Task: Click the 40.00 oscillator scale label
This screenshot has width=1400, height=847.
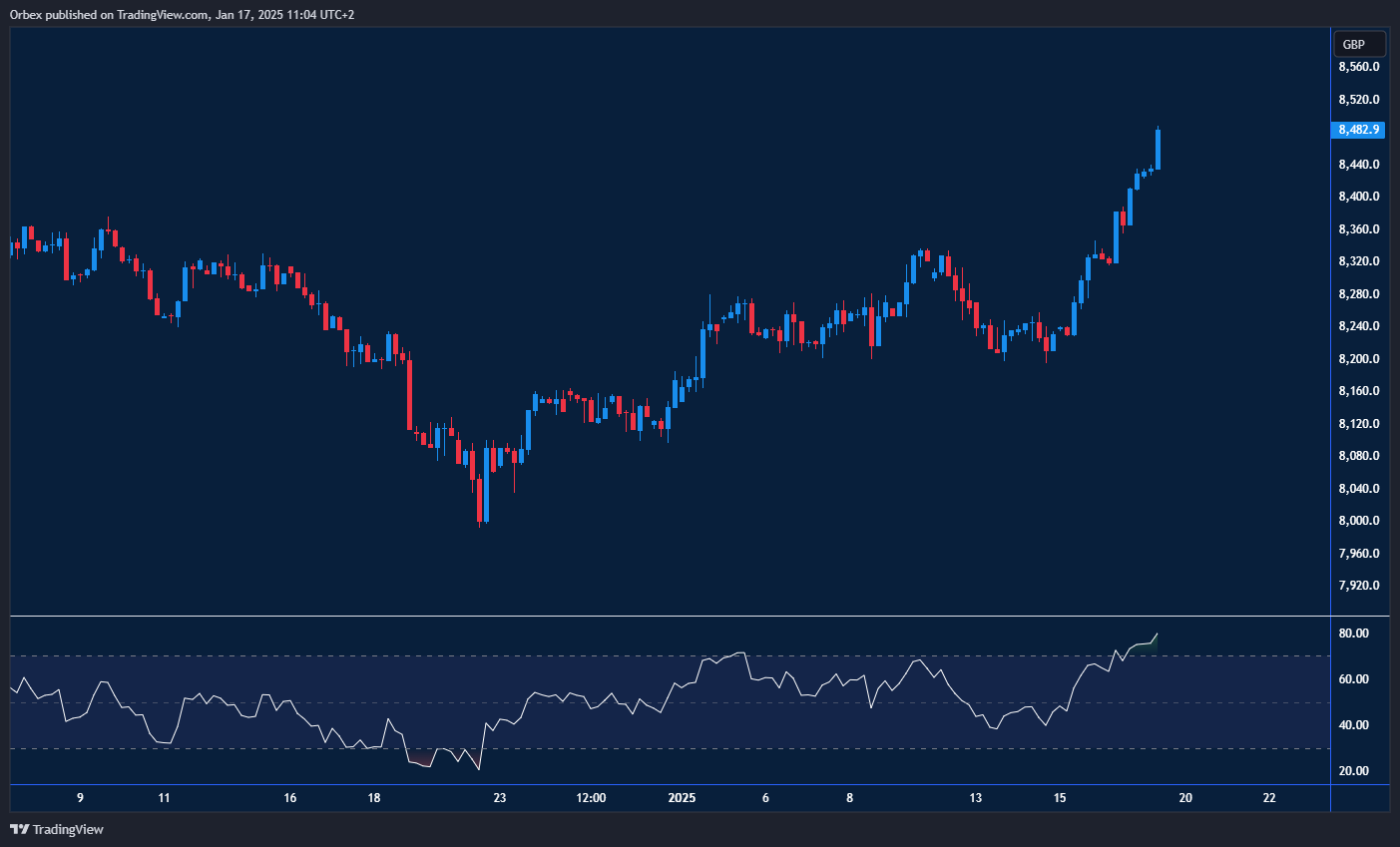Action: (1354, 725)
